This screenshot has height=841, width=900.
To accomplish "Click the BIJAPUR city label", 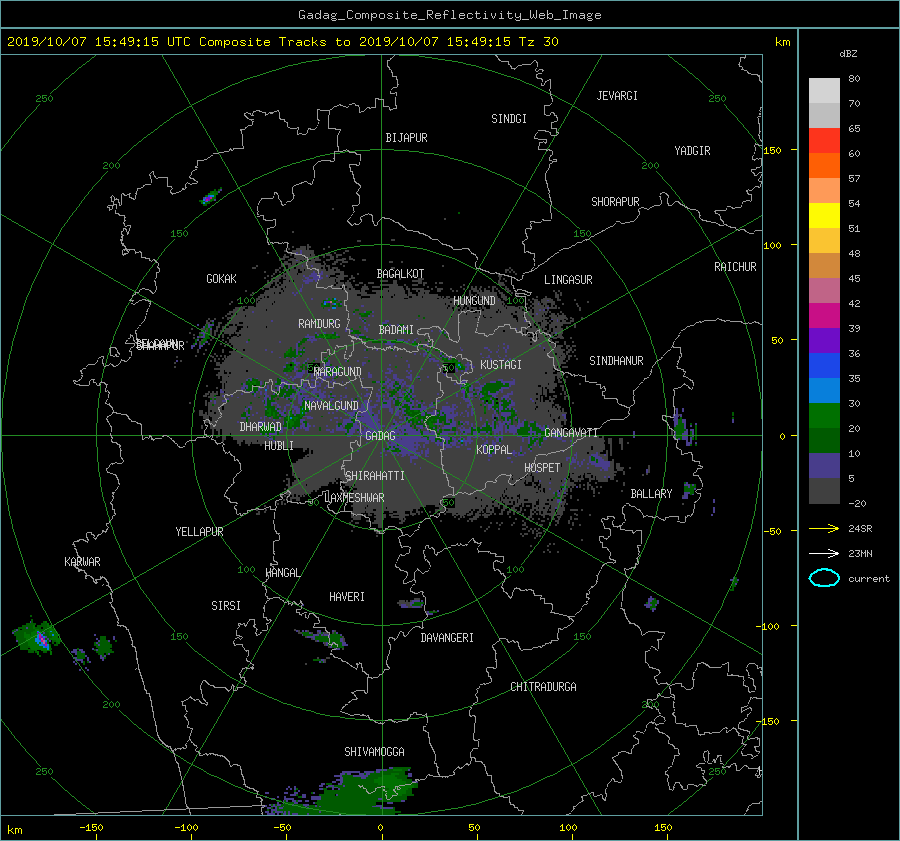I will (406, 138).
